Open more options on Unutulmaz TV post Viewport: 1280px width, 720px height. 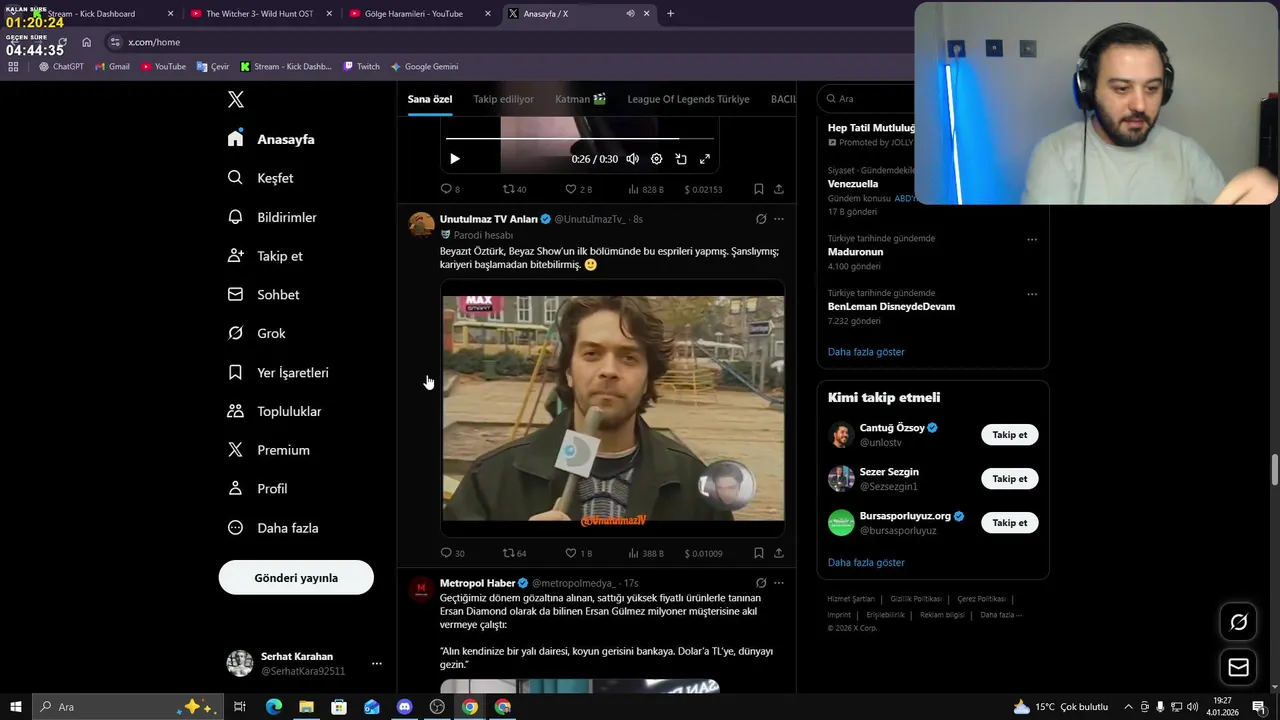tap(778, 219)
